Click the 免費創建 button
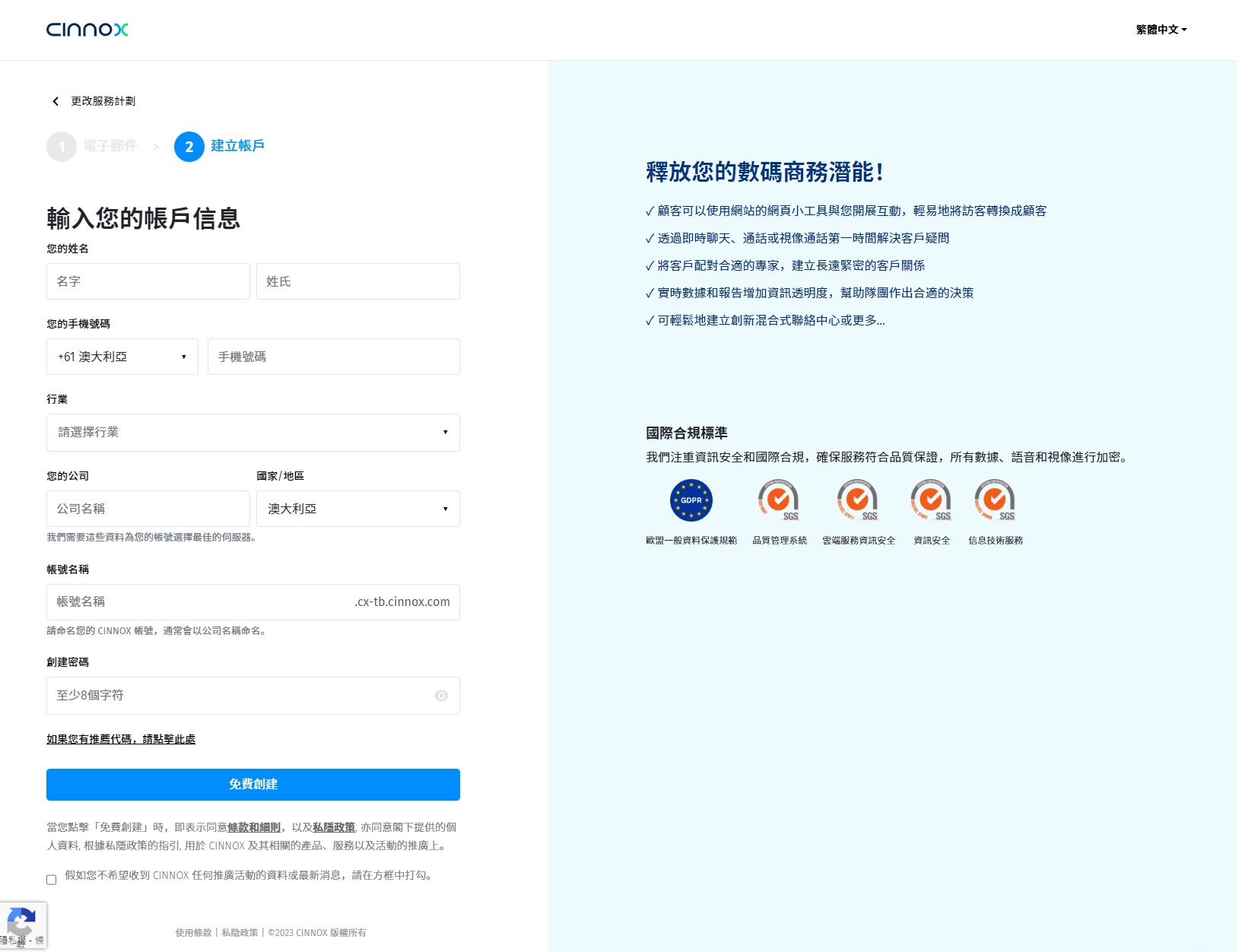 click(x=253, y=785)
